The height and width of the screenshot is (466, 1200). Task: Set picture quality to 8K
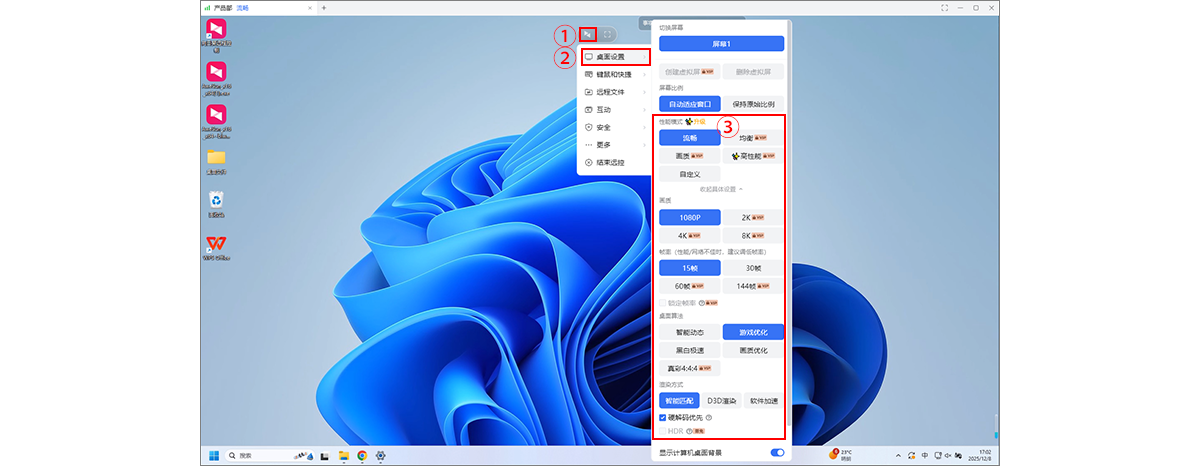[753, 235]
